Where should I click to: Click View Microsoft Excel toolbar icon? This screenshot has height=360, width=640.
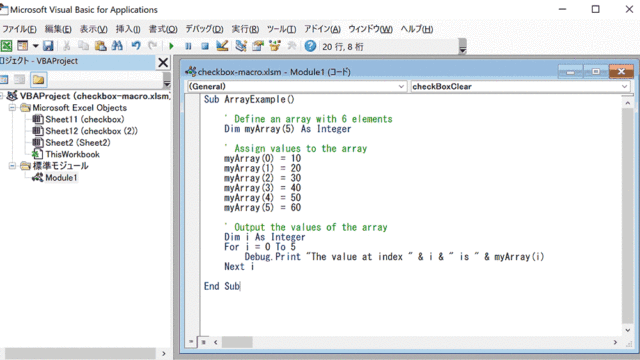point(6,46)
